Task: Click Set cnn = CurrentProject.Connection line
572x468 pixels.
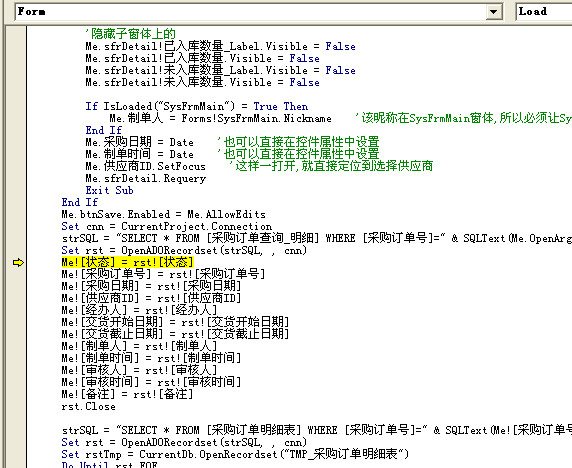Action: pyautogui.click(x=167, y=226)
